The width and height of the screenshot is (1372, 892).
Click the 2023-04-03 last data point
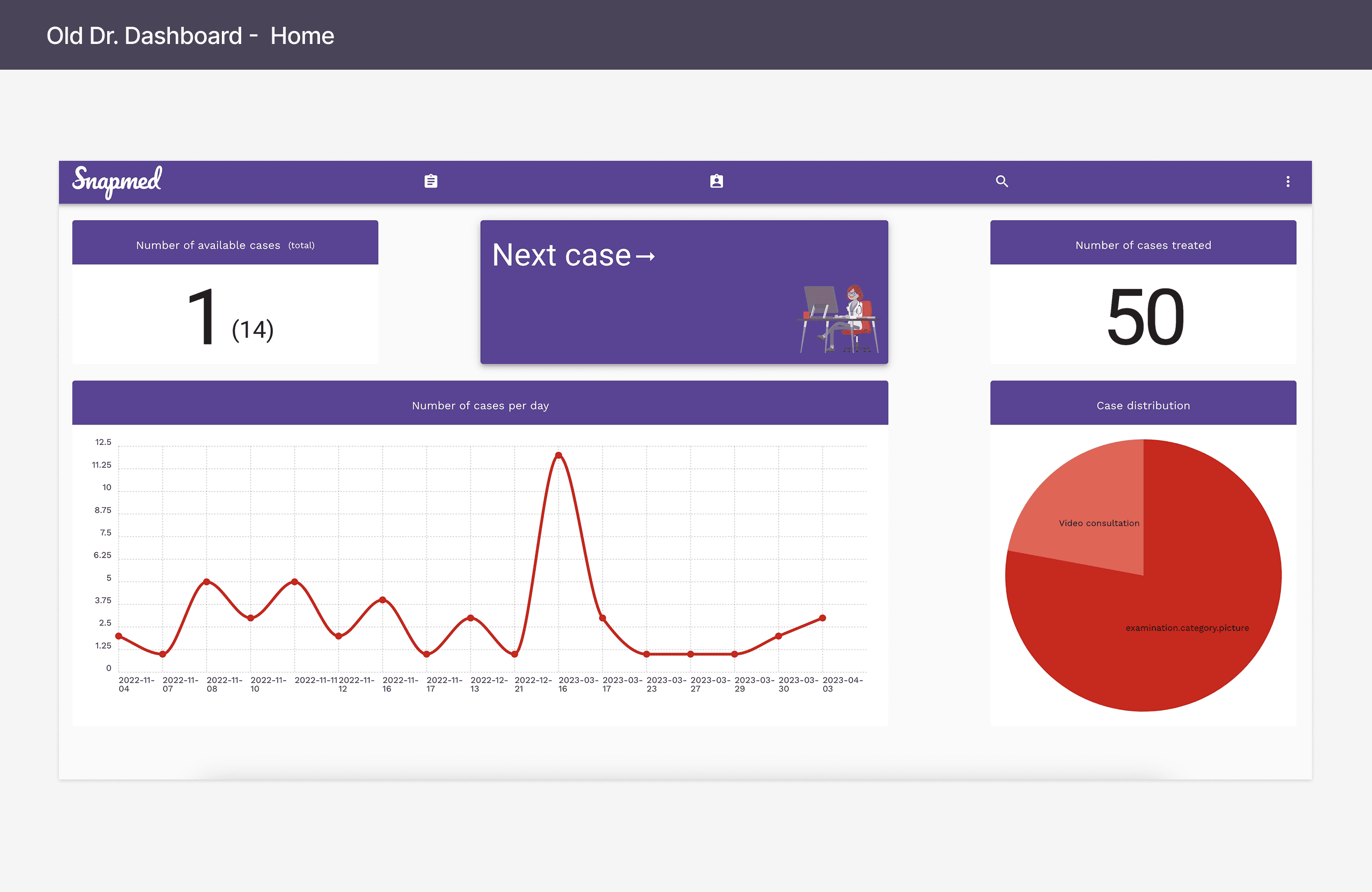823,618
